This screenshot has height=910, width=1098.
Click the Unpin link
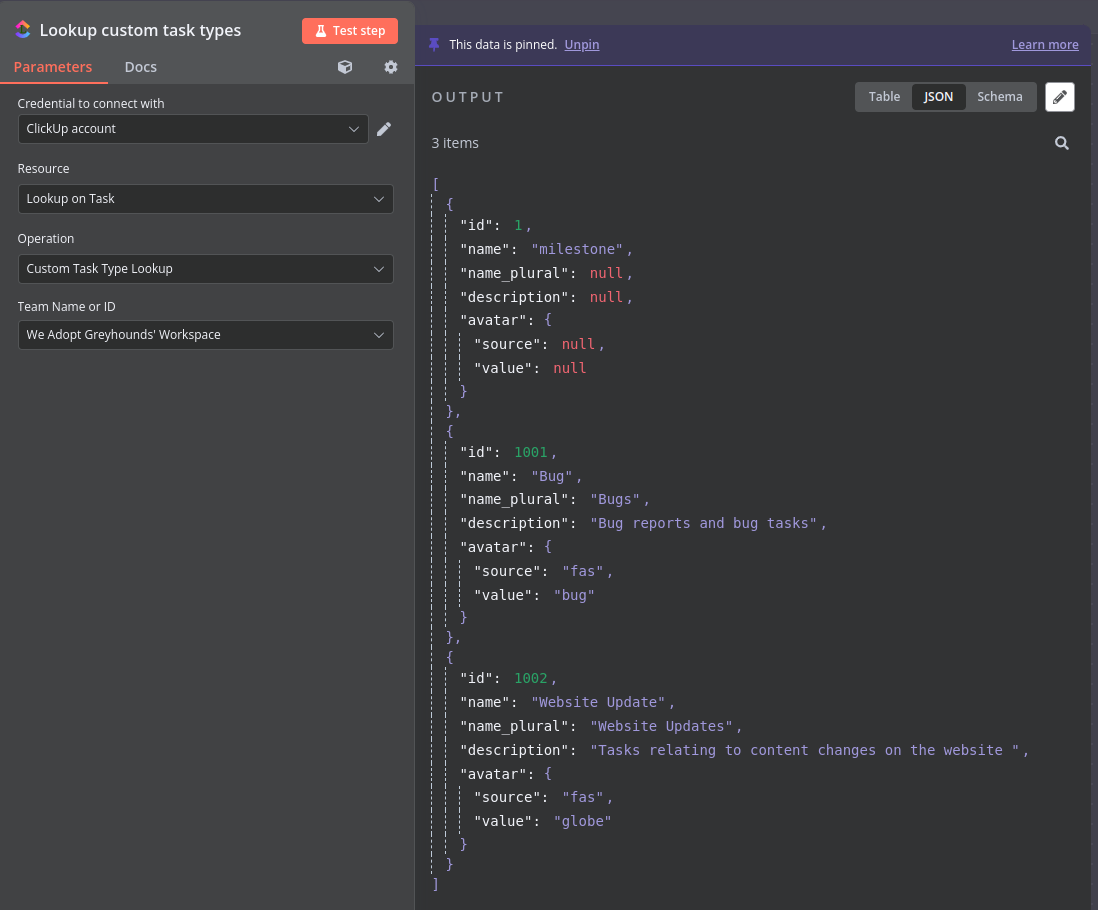click(582, 45)
